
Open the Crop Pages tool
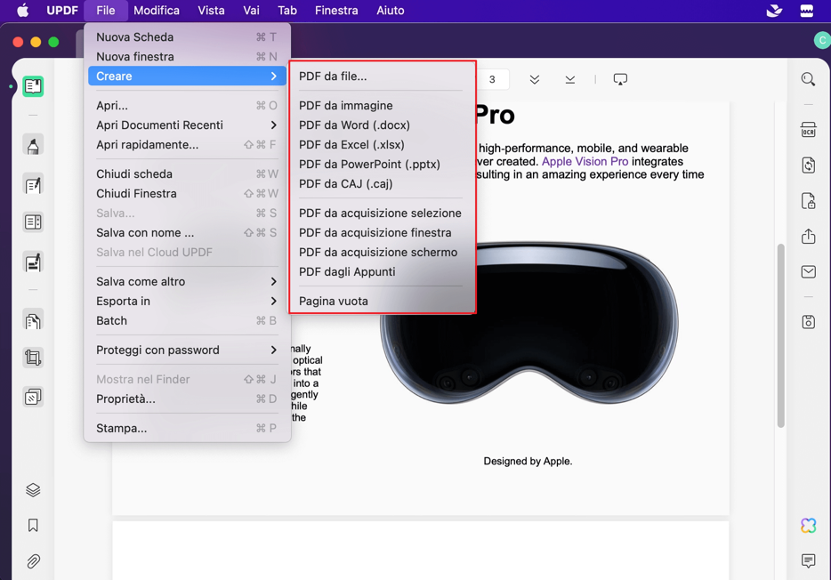coord(33,358)
